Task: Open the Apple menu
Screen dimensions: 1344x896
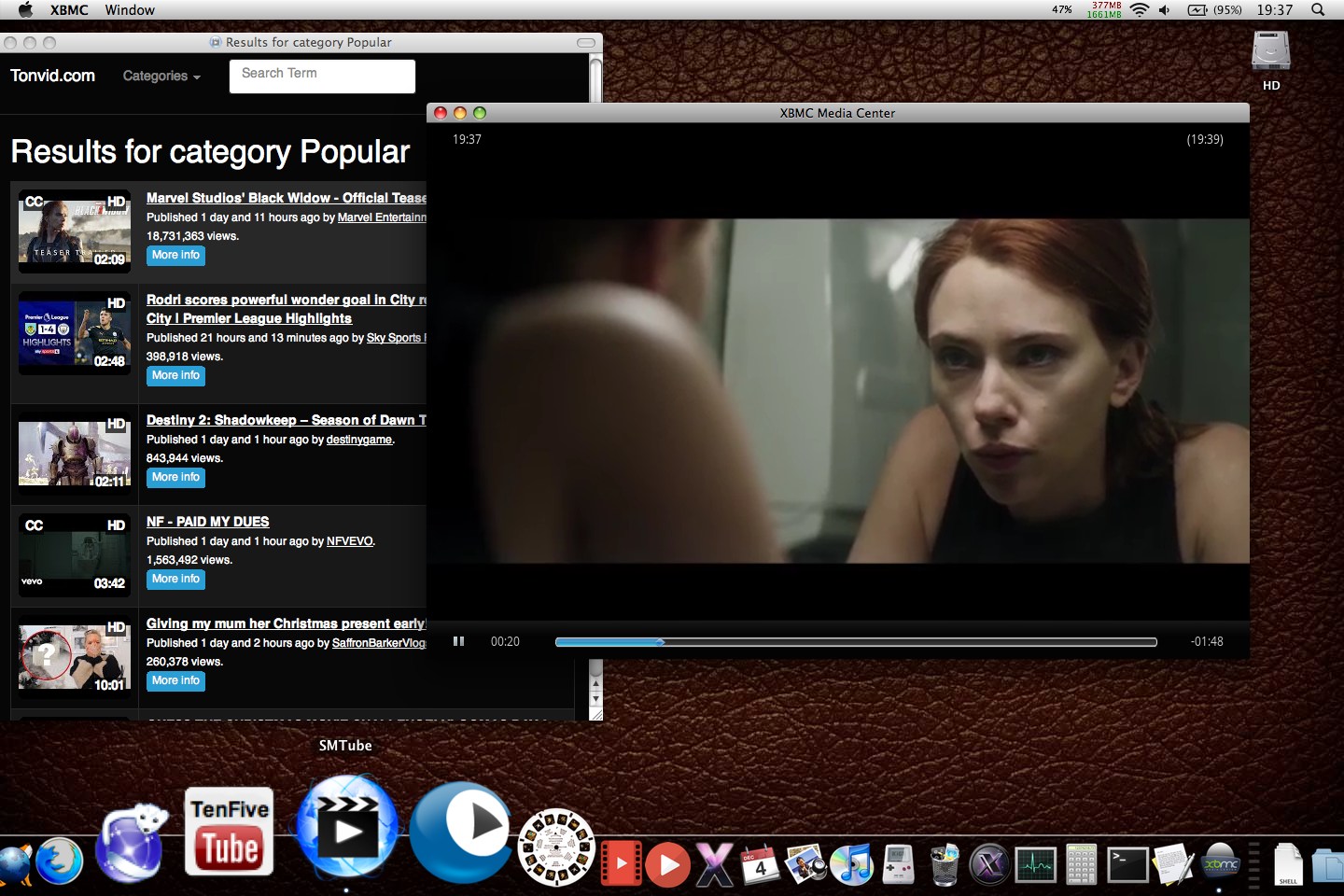Action: click(25, 9)
